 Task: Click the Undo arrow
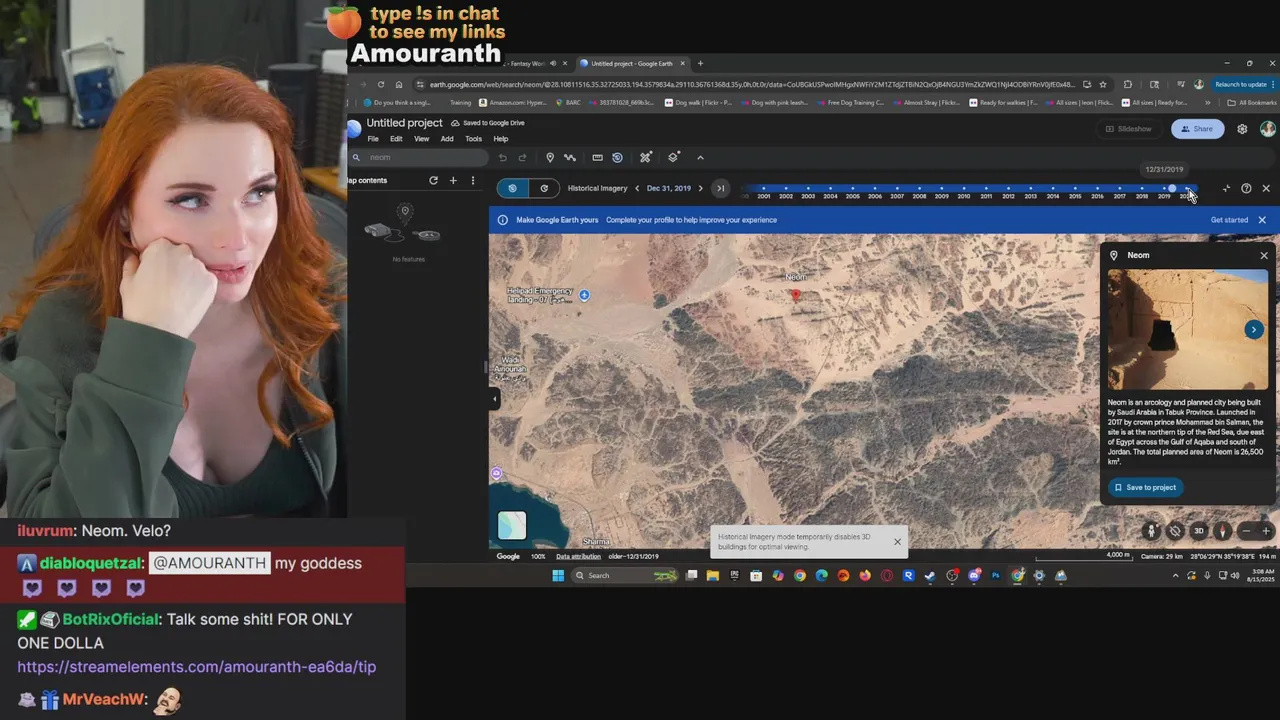pyautogui.click(x=503, y=157)
